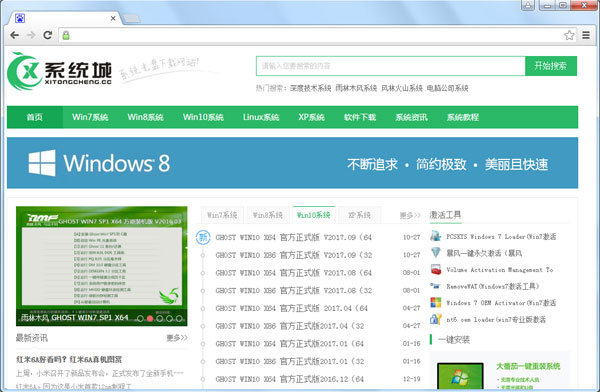Click hot search link 风林火山系统
This screenshot has height=392, width=600.
click(402, 88)
